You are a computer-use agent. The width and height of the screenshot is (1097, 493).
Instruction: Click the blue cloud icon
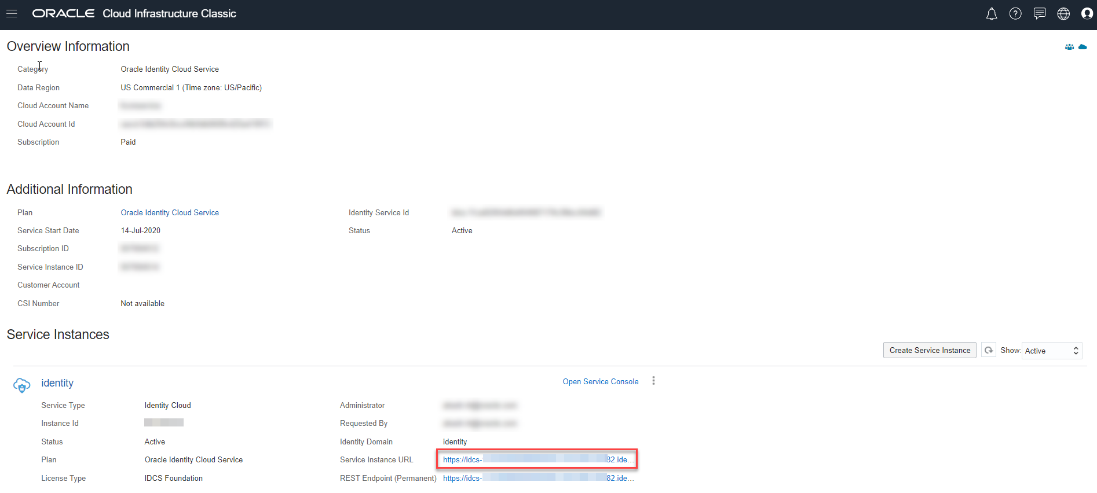1083,47
